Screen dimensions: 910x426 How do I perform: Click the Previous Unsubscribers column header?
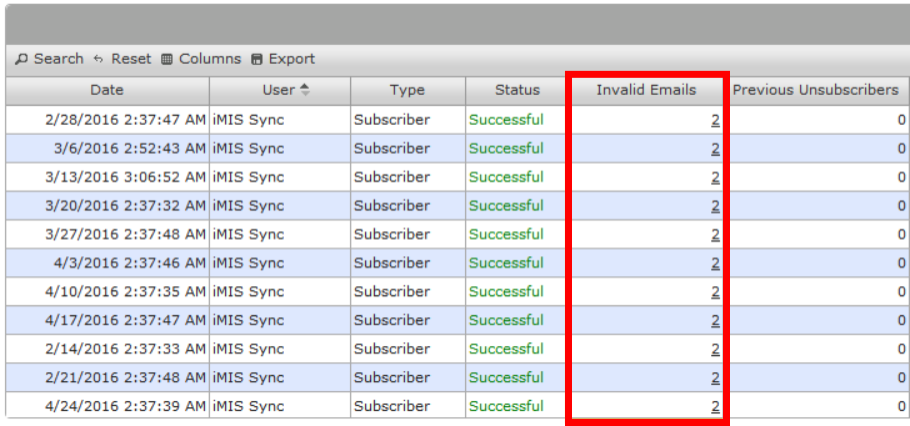pos(815,90)
